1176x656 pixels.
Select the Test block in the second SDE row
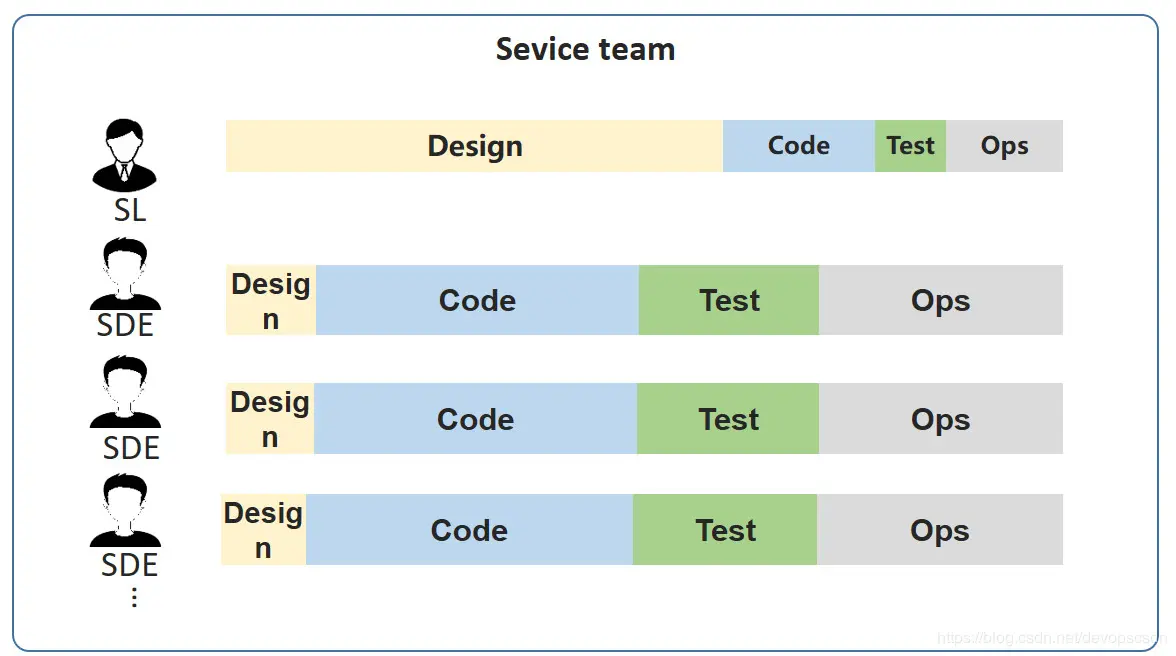(x=728, y=419)
